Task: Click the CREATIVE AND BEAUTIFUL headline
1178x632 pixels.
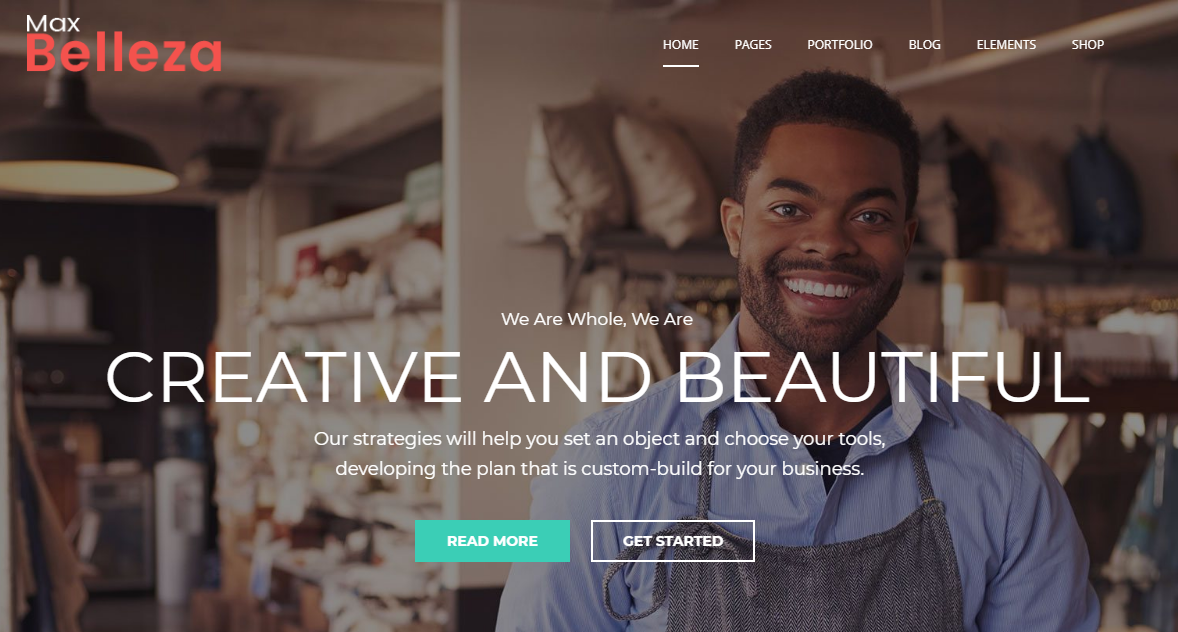Action: click(597, 377)
